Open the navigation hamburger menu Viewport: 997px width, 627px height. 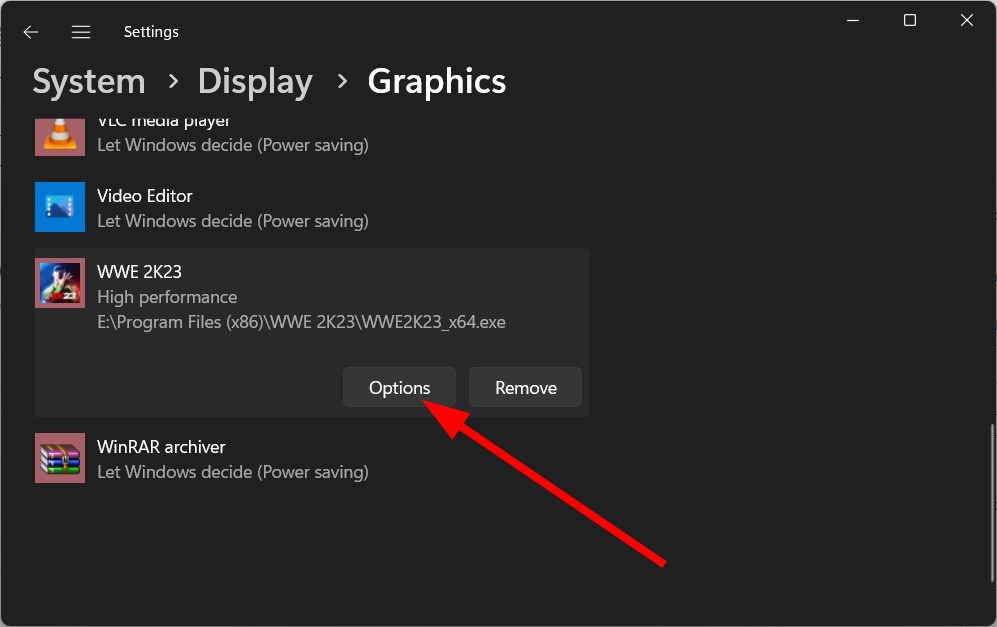click(x=80, y=31)
